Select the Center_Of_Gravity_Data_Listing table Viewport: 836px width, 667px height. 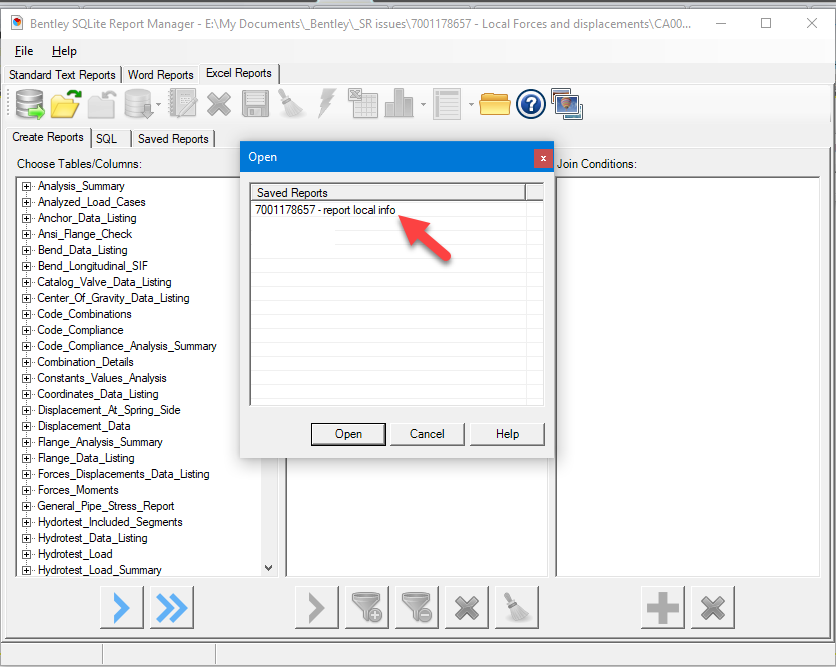(113, 298)
